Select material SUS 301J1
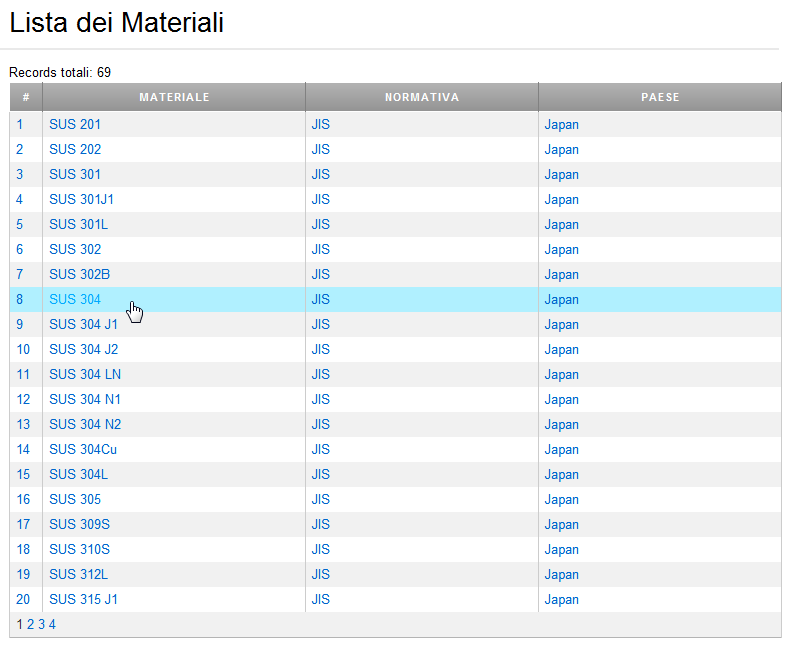This screenshot has height=650, width=791. point(81,199)
